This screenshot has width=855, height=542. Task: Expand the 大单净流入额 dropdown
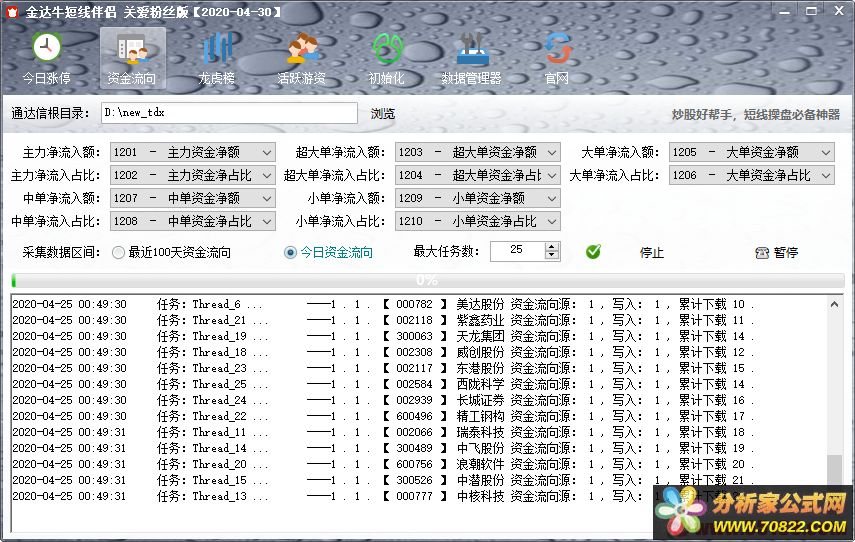[x=826, y=153]
